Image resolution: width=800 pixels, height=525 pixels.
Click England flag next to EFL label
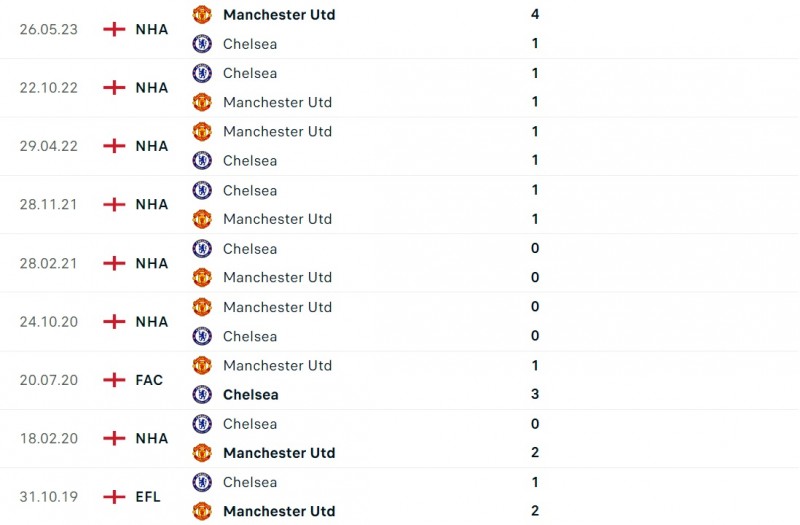[x=115, y=496]
